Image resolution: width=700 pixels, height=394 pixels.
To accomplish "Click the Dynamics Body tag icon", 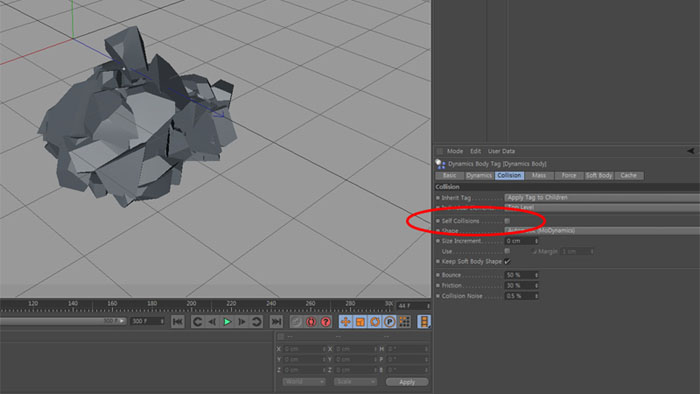I will (440, 164).
